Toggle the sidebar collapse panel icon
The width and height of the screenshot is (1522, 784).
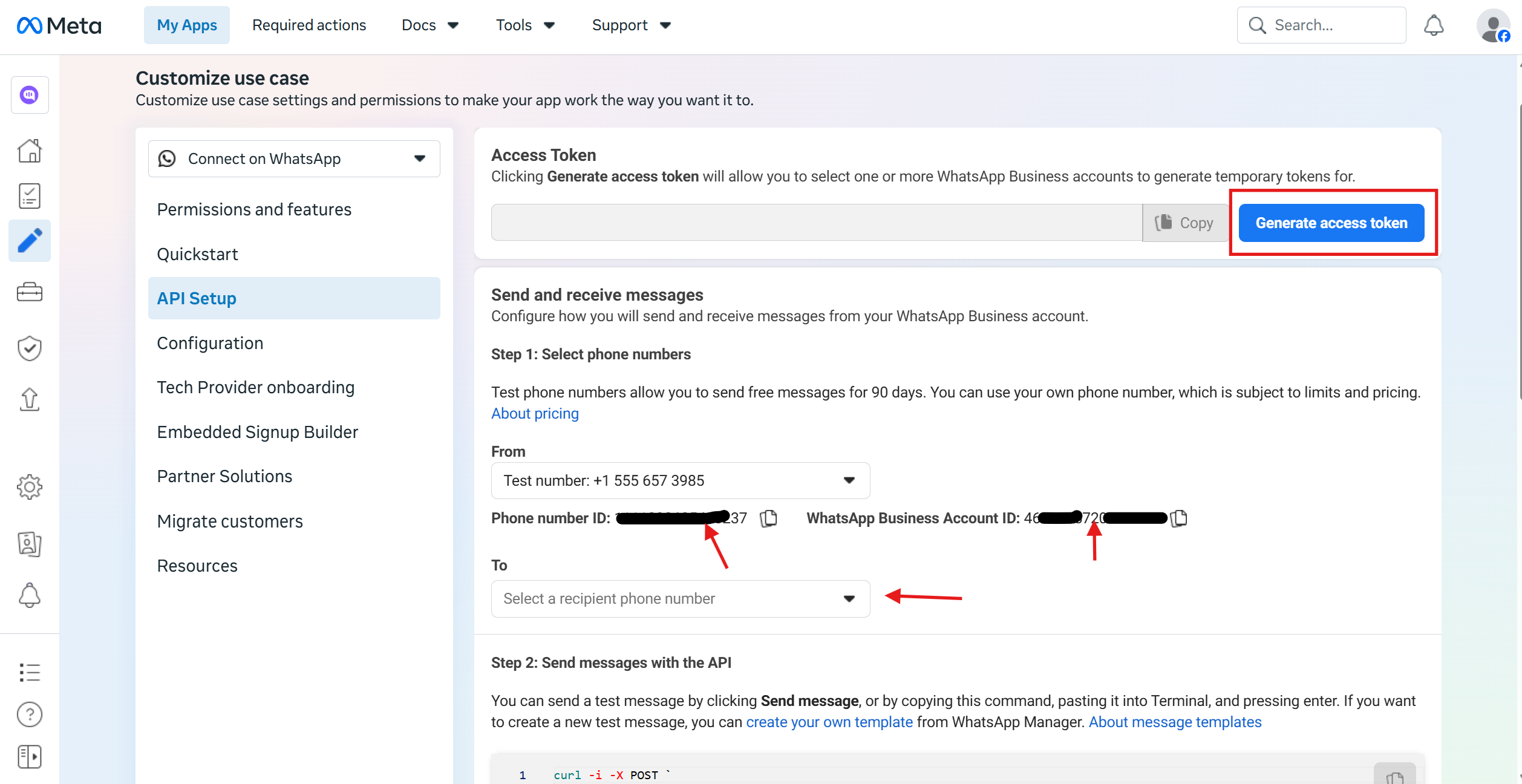[x=30, y=757]
